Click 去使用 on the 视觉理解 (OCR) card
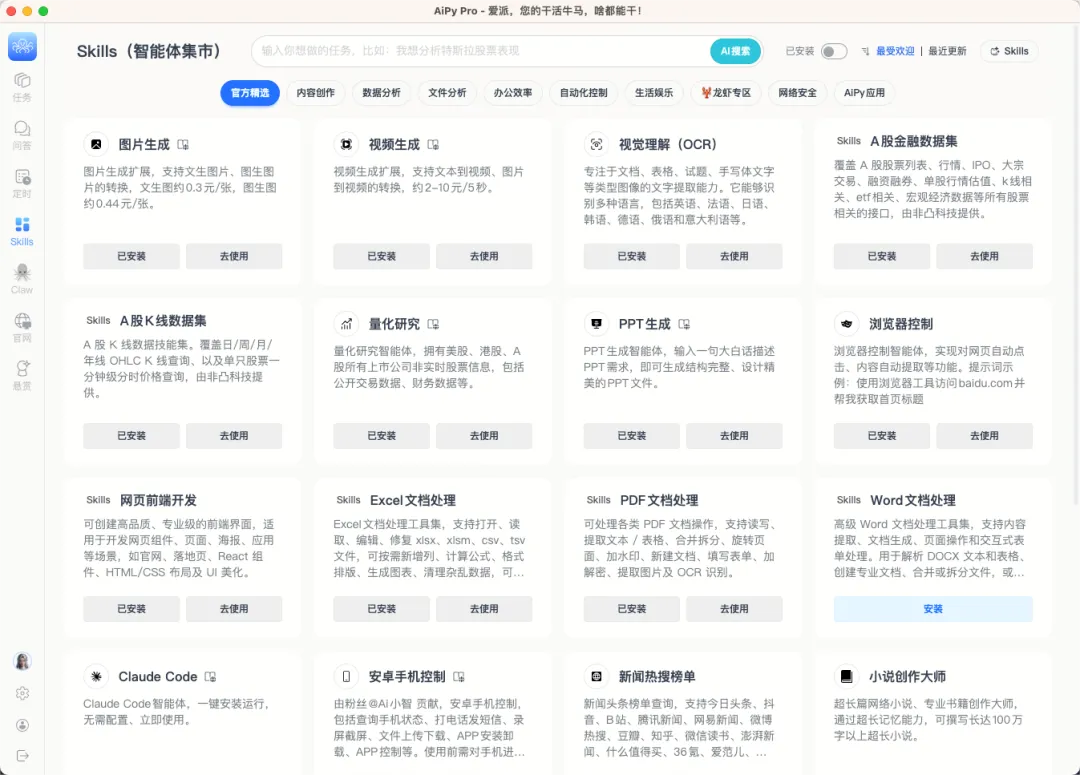 tap(734, 256)
